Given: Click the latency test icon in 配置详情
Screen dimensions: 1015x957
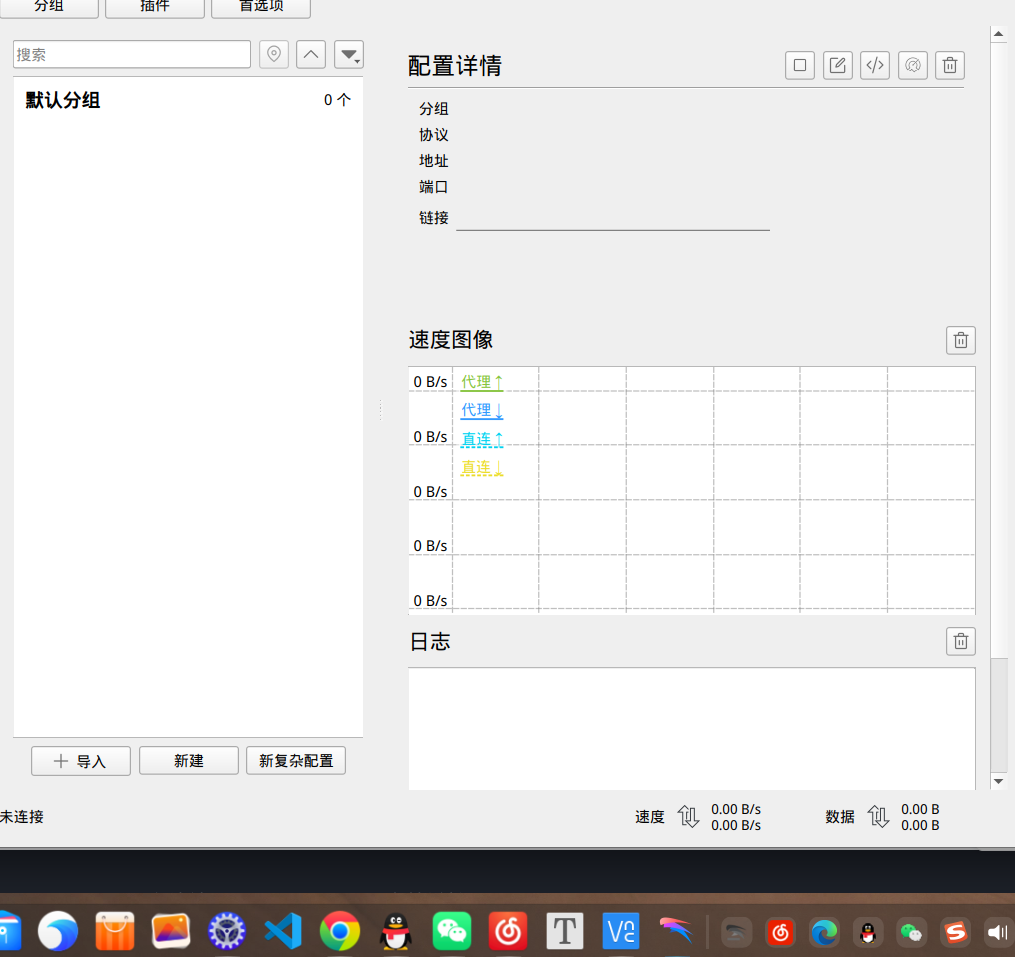Looking at the screenshot, I should coord(913,65).
